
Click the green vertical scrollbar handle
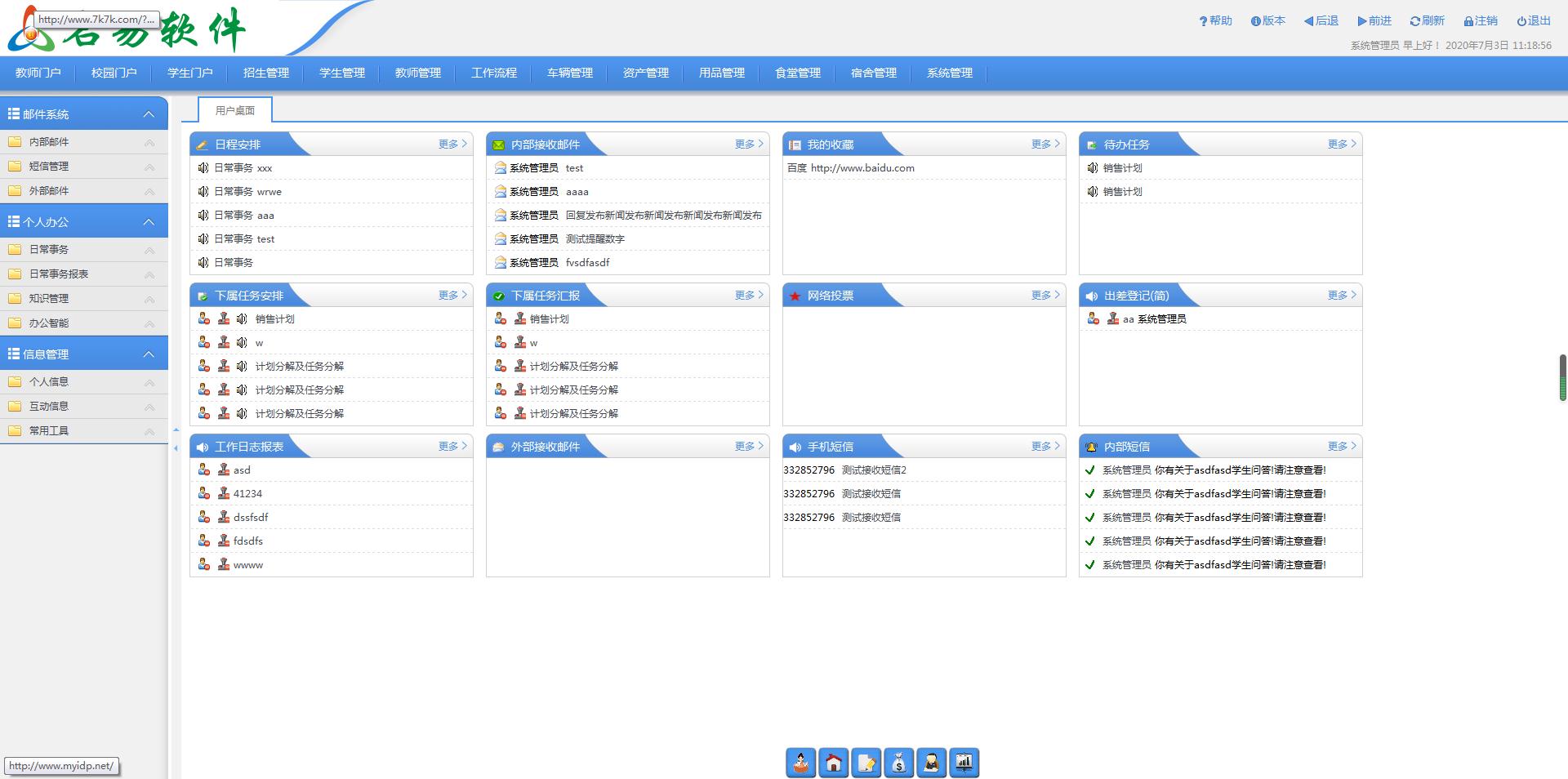1562,377
